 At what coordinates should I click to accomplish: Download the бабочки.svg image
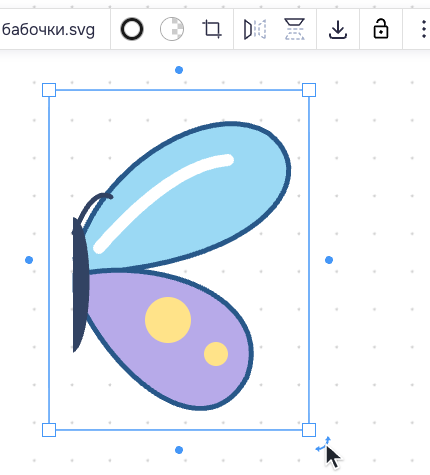(338, 30)
